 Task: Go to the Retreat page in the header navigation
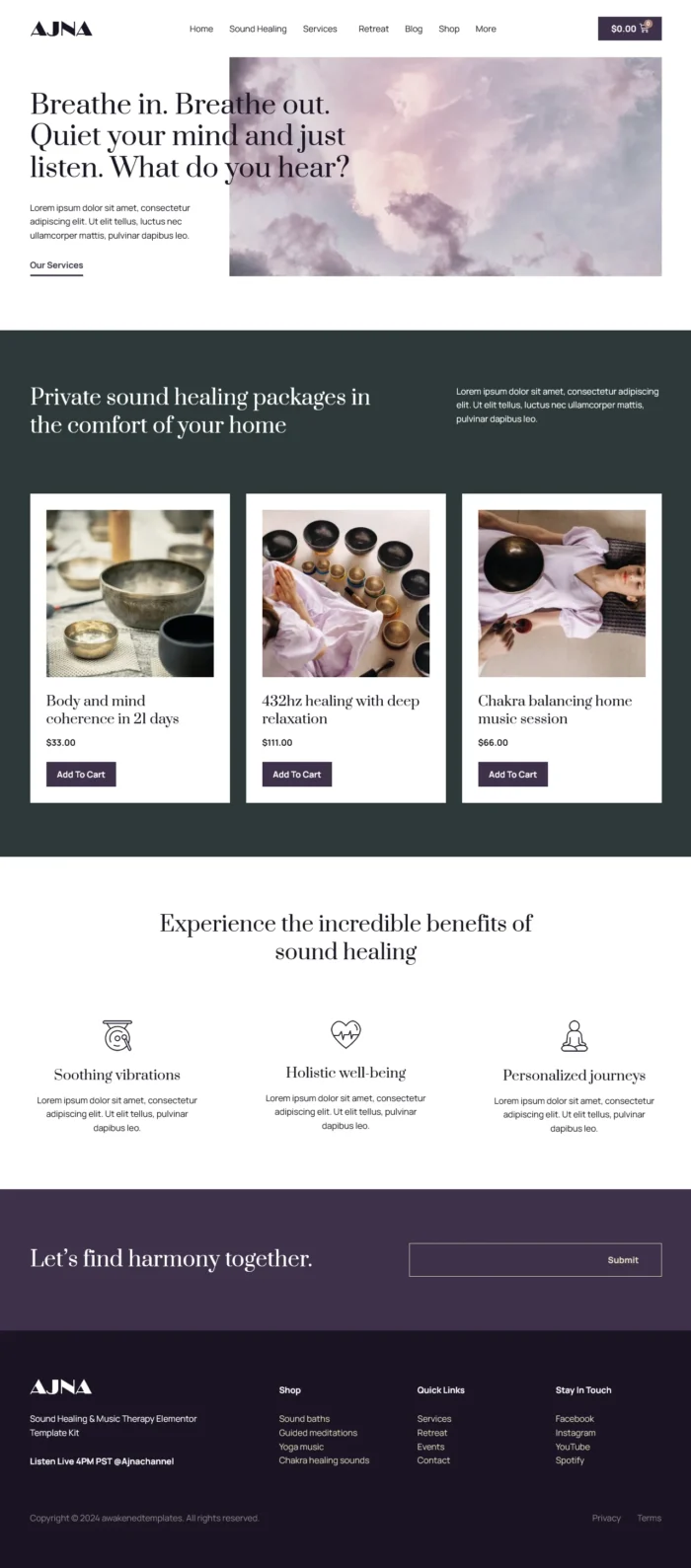(373, 29)
